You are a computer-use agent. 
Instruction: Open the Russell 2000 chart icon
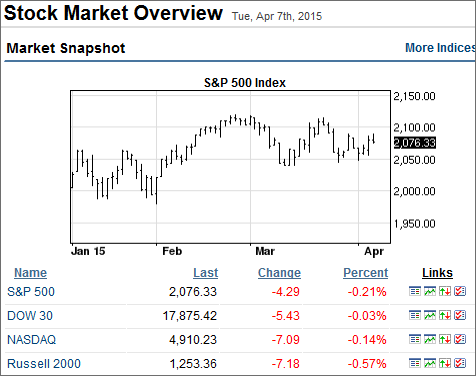click(x=430, y=363)
